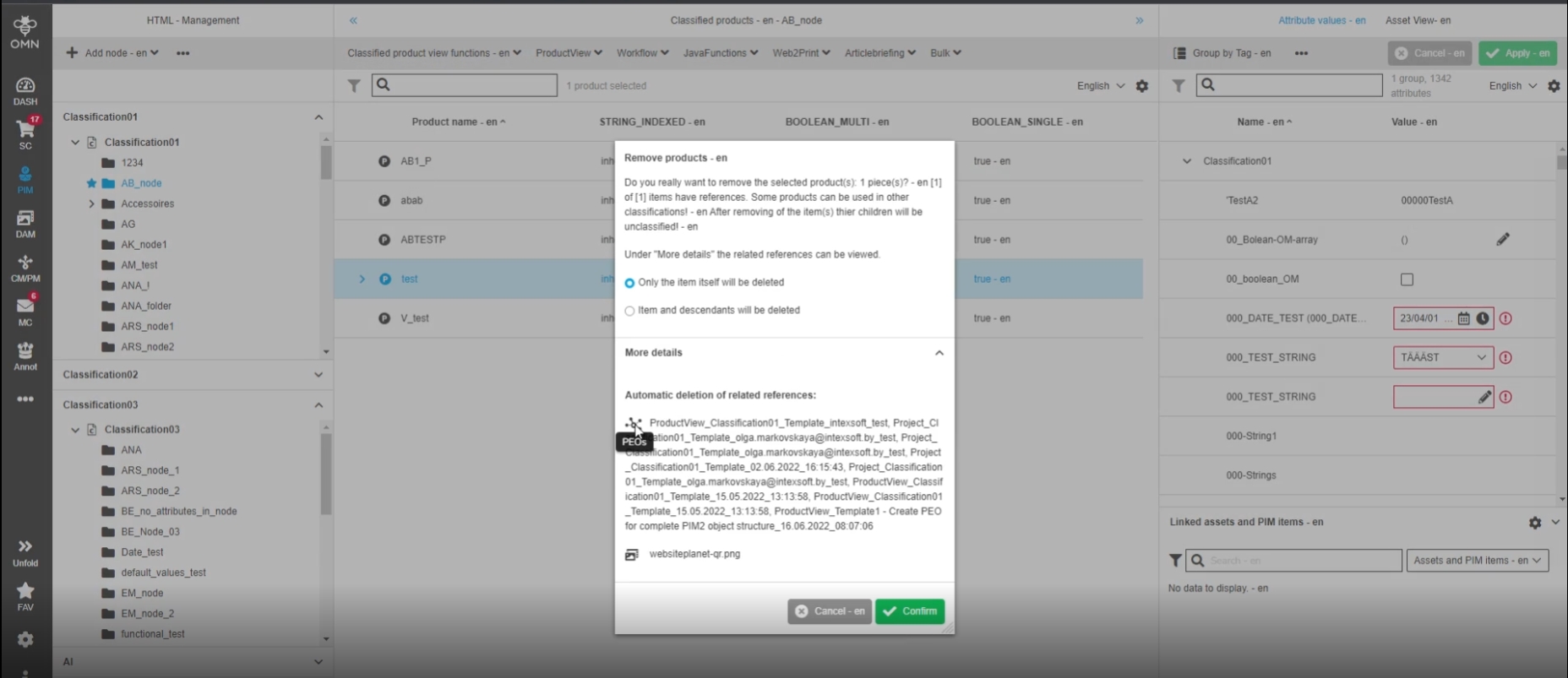Open the DASH dashboard module
Screen dimensions: 1568x678
25,91
